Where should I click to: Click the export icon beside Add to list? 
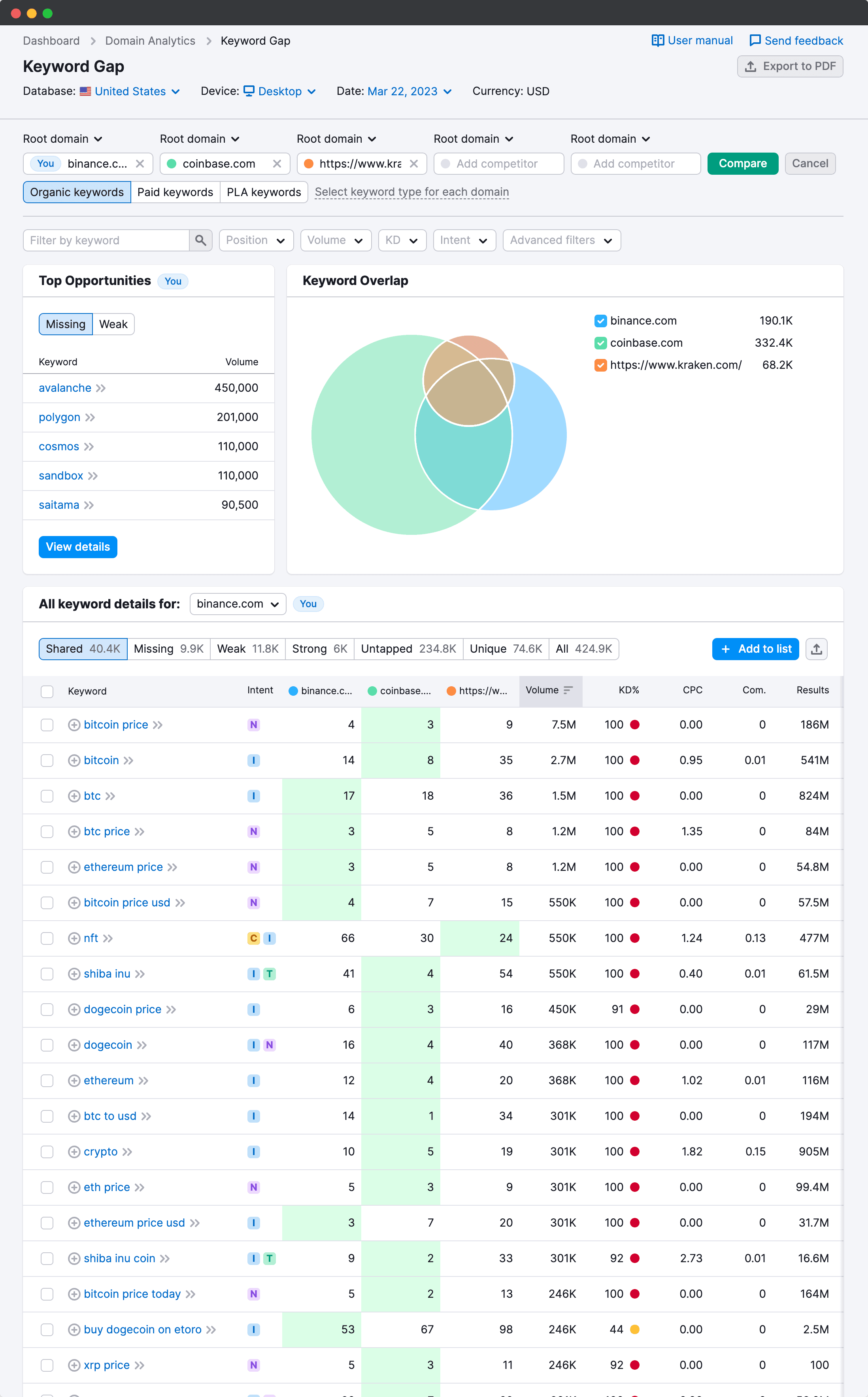(x=816, y=649)
